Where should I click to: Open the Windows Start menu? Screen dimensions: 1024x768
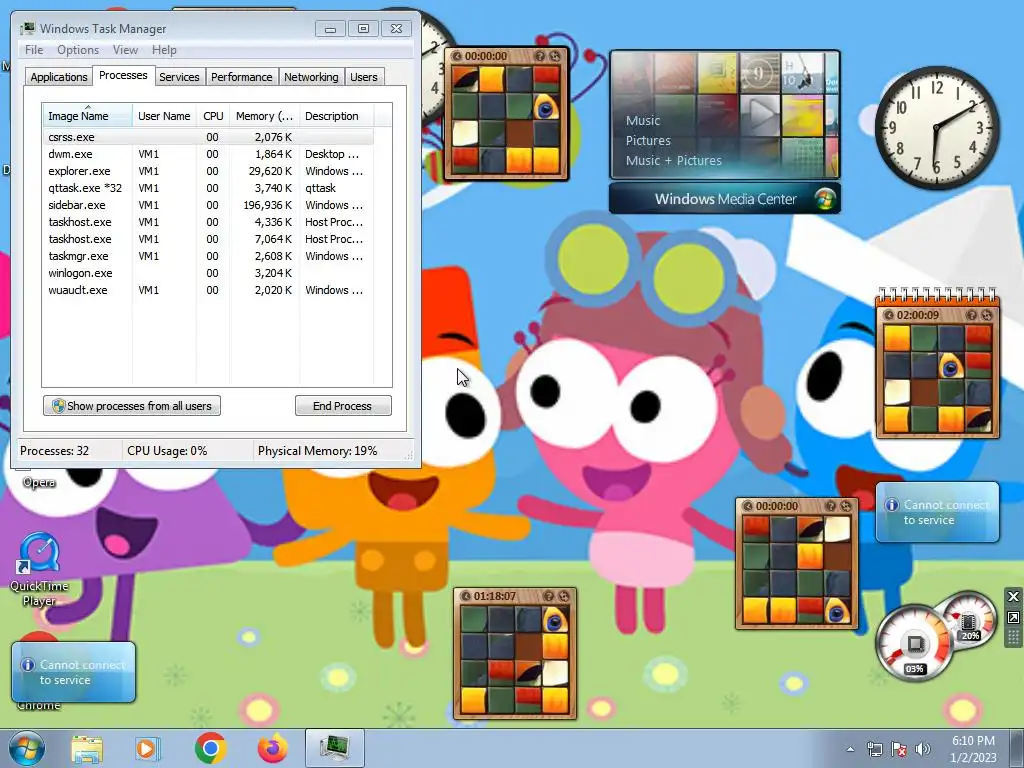pos(26,748)
